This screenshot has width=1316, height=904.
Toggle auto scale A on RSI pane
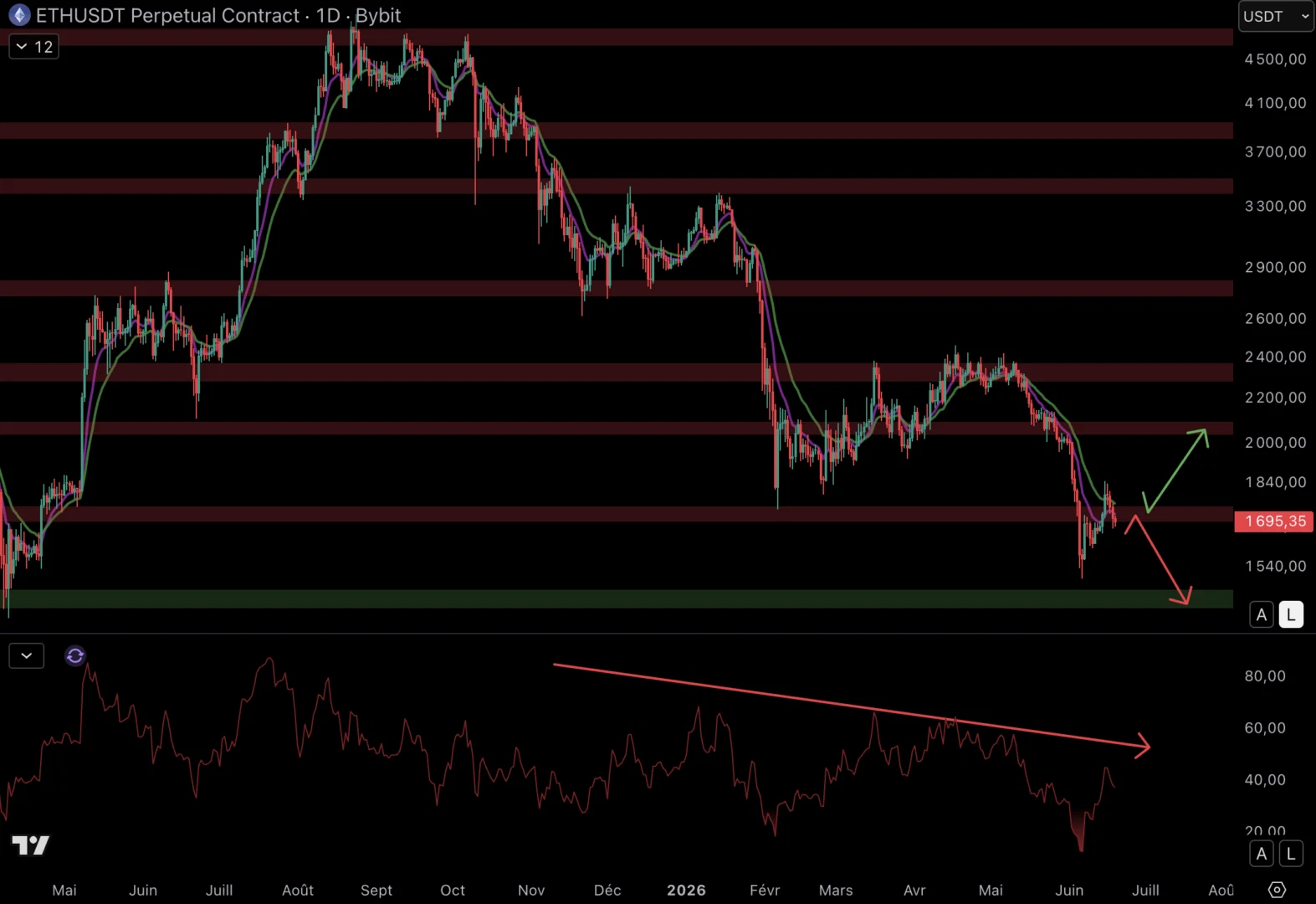(1262, 854)
